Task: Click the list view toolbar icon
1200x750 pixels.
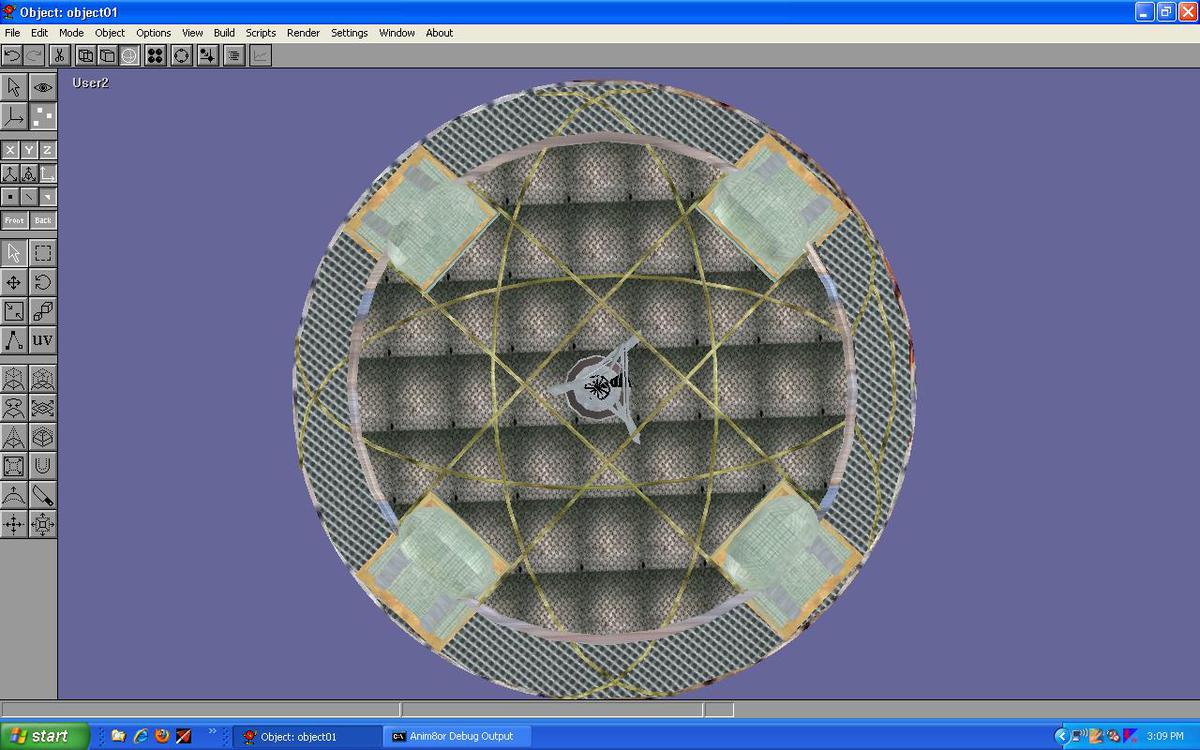Action: (x=233, y=56)
